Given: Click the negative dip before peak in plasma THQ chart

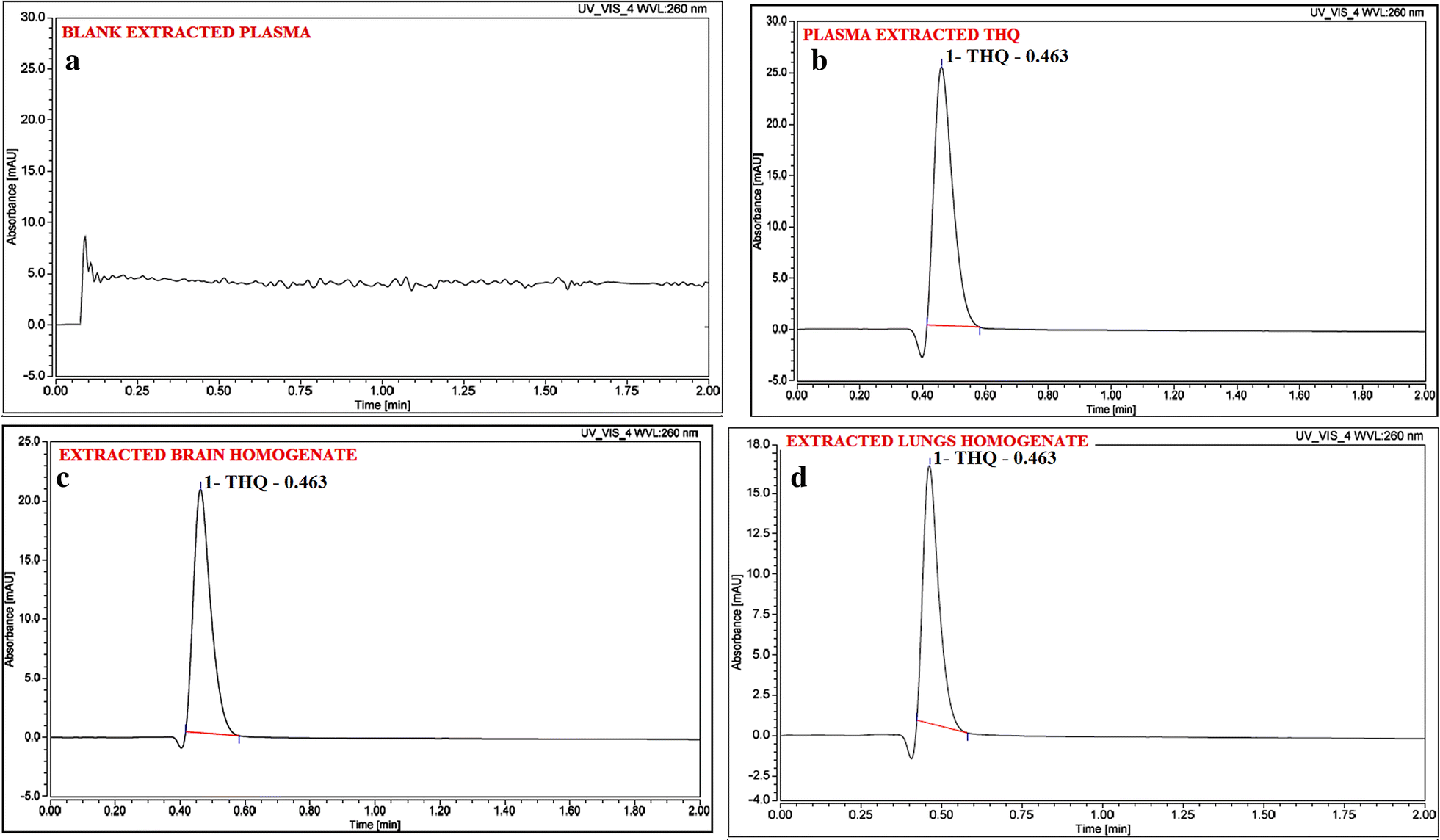Looking at the screenshot, I should point(922,356).
